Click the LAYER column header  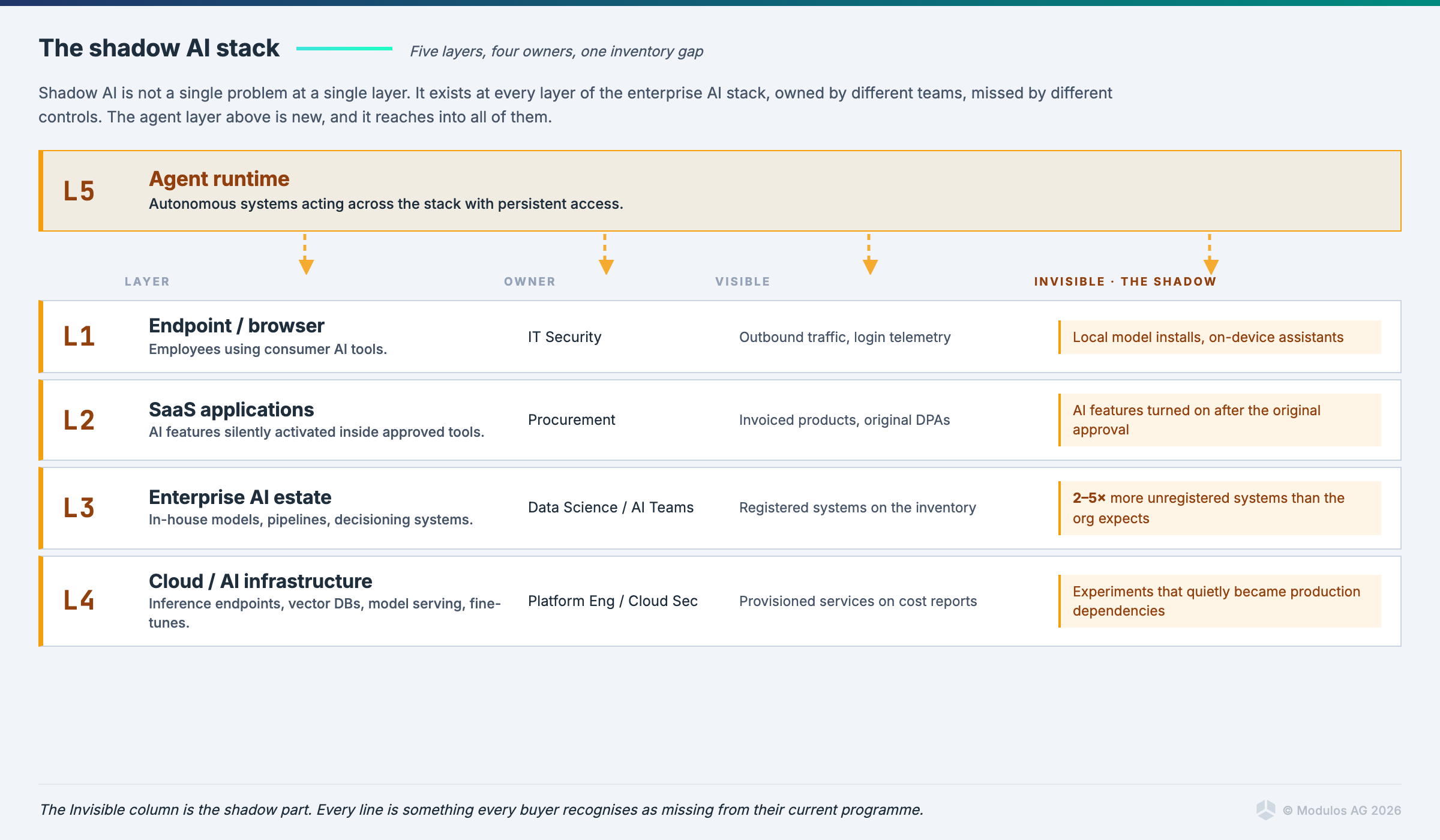click(x=147, y=281)
